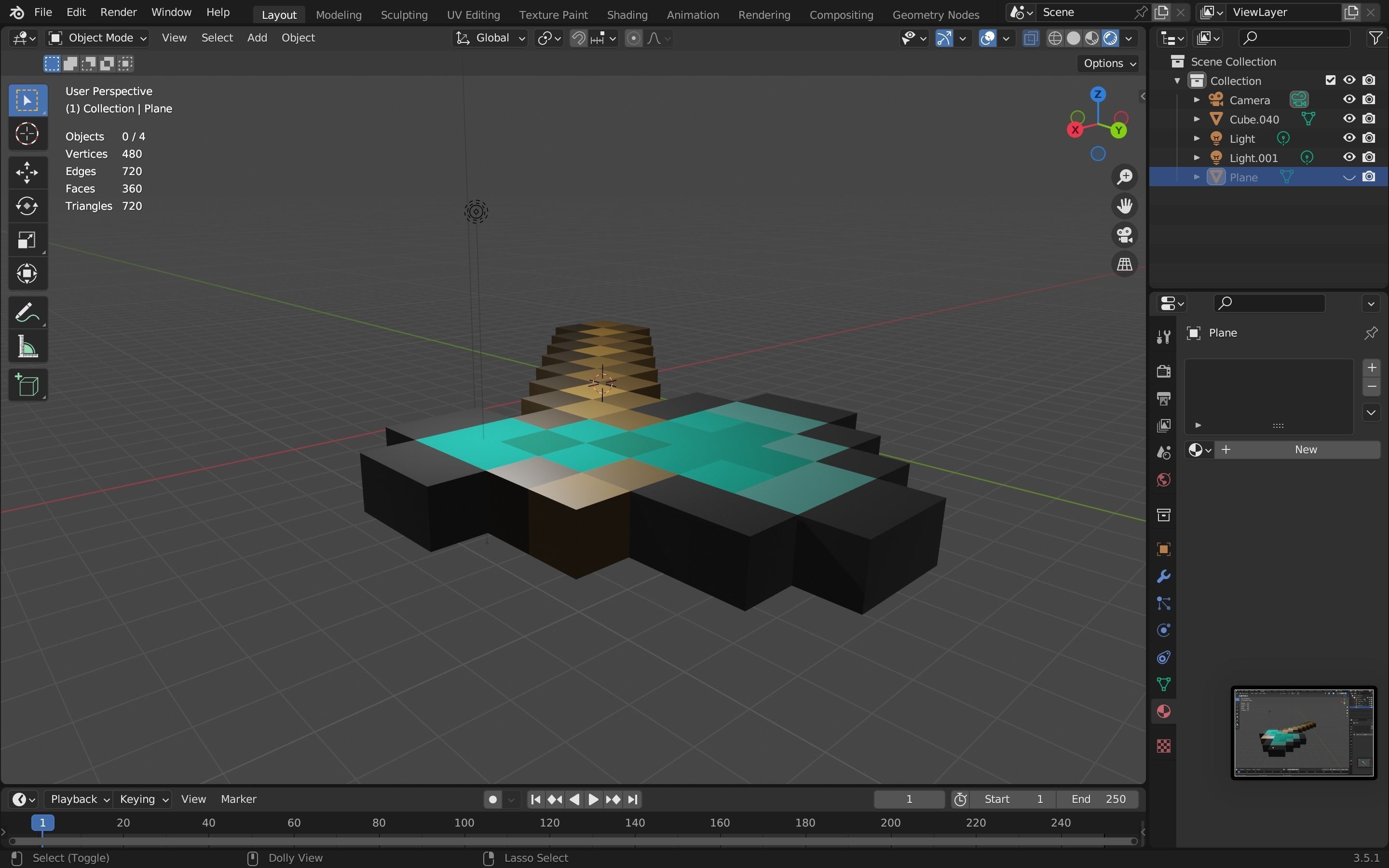Open Modifier properties wrench tab
Viewport: 1389px width, 868px height.
[x=1163, y=576]
